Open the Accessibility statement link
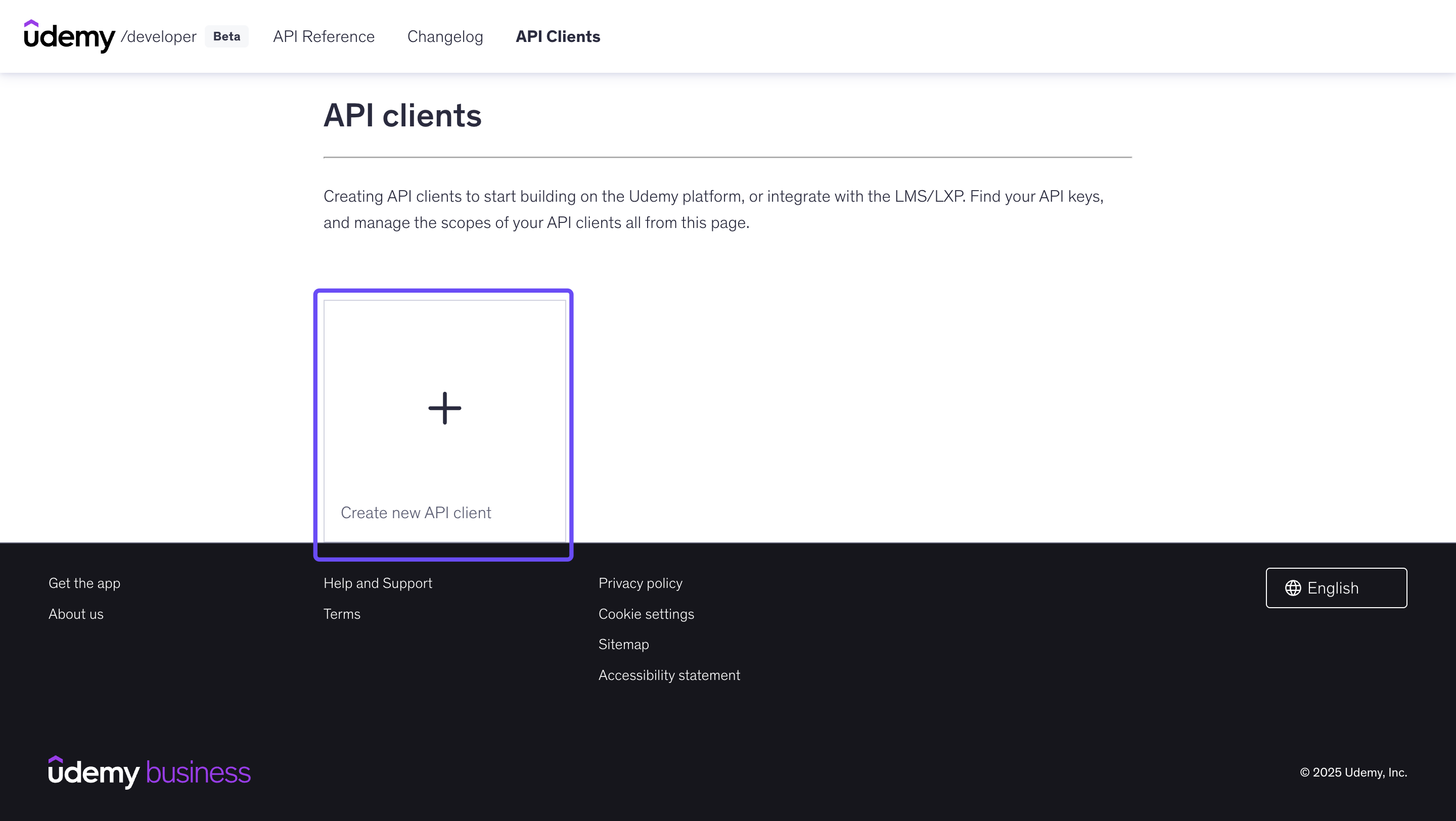Screen dimensions: 1456x821 coord(669,675)
